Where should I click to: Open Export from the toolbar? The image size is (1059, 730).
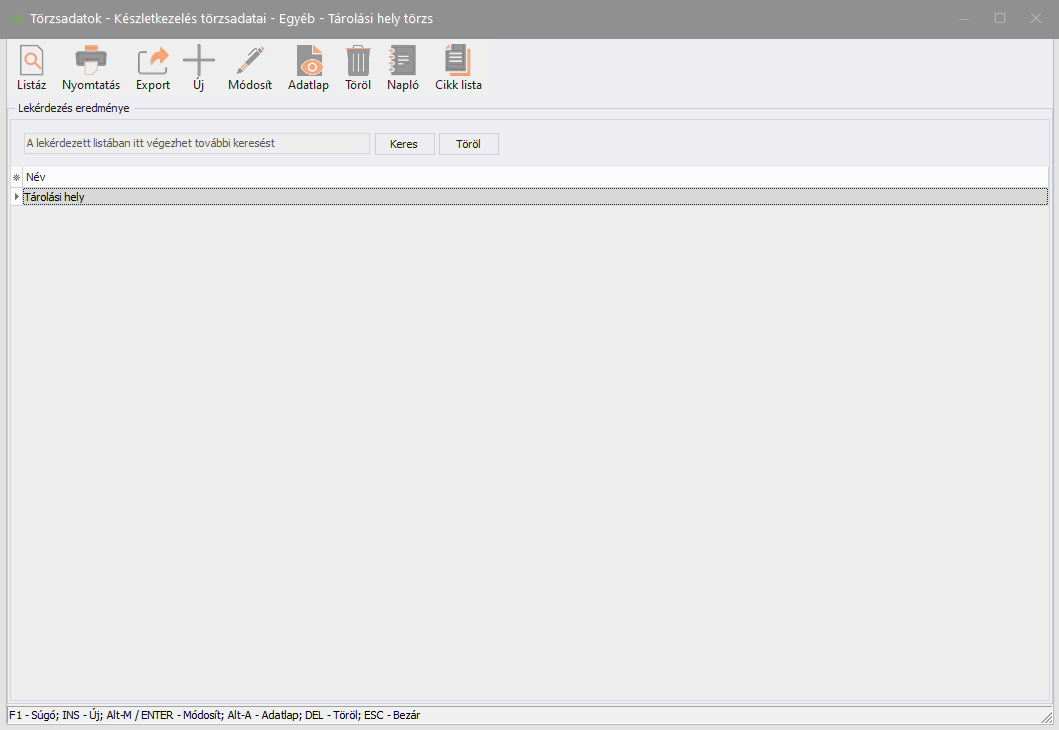[153, 63]
